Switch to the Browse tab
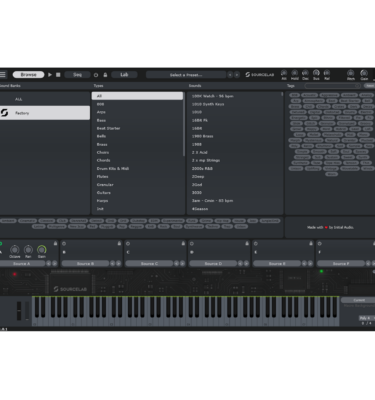Viewport: 375px width, 400px height. point(28,75)
